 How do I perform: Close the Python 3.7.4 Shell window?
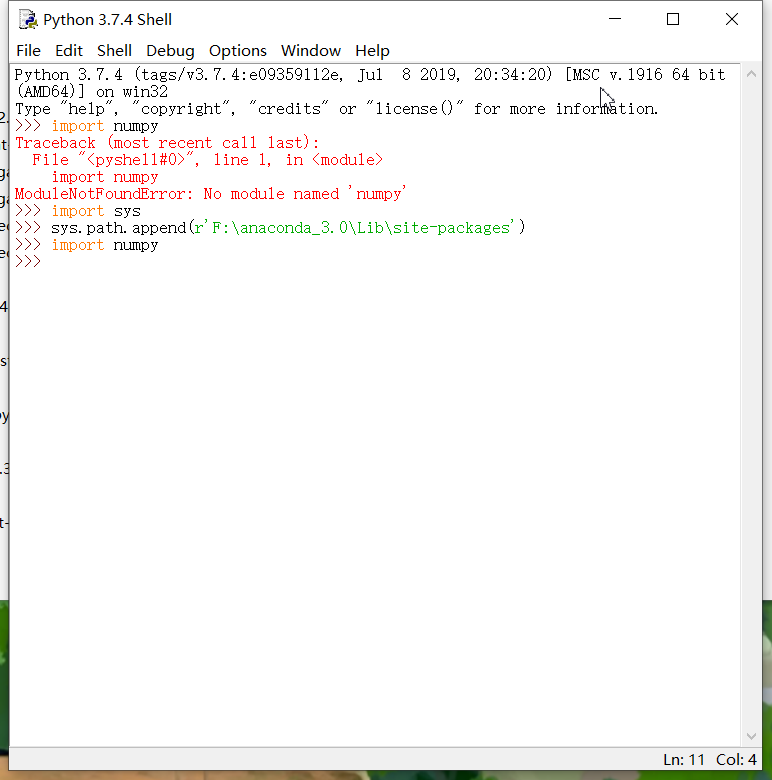coord(732,19)
